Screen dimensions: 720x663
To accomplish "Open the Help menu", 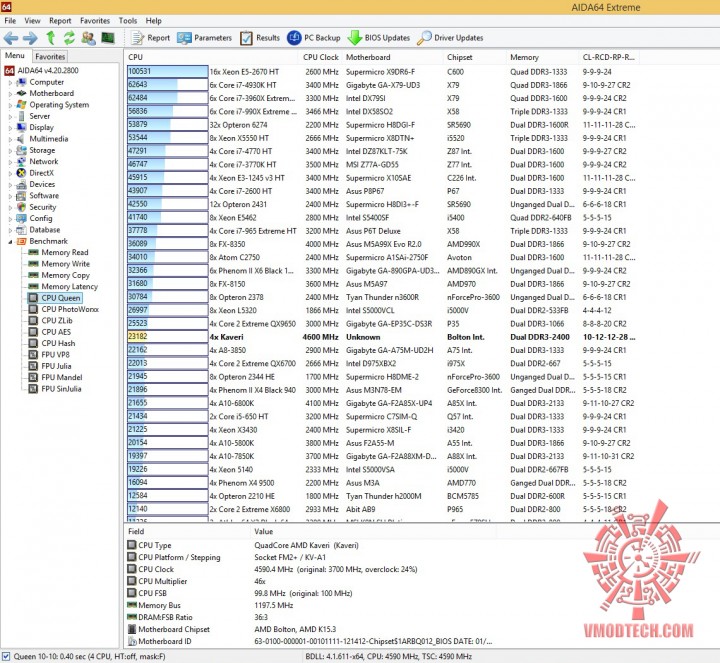I will [153, 21].
